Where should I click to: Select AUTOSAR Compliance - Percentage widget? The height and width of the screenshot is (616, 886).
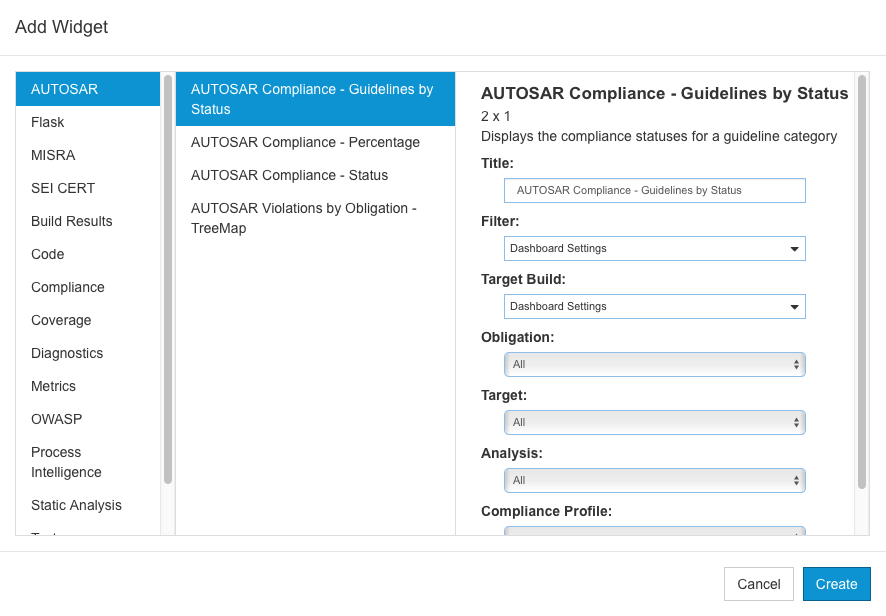point(315,142)
